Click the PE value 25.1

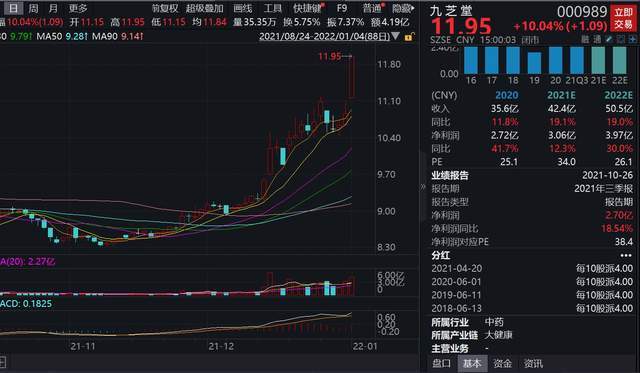tap(509, 162)
